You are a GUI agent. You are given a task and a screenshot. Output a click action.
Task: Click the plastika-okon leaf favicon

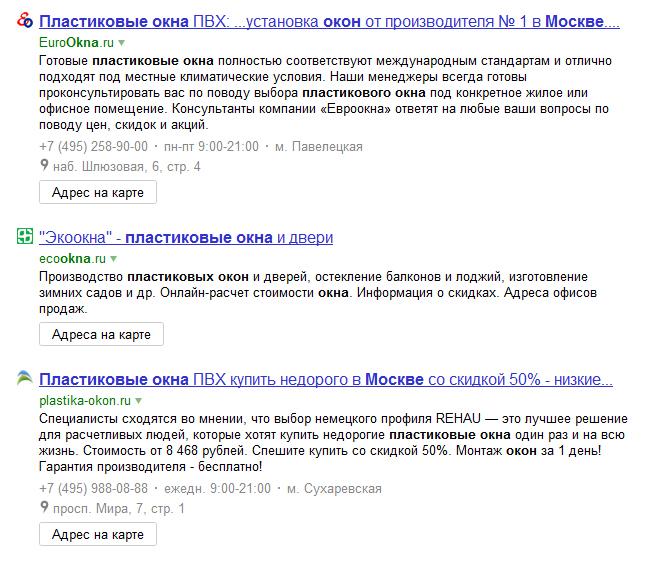pyautogui.click(x=24, y=378)
